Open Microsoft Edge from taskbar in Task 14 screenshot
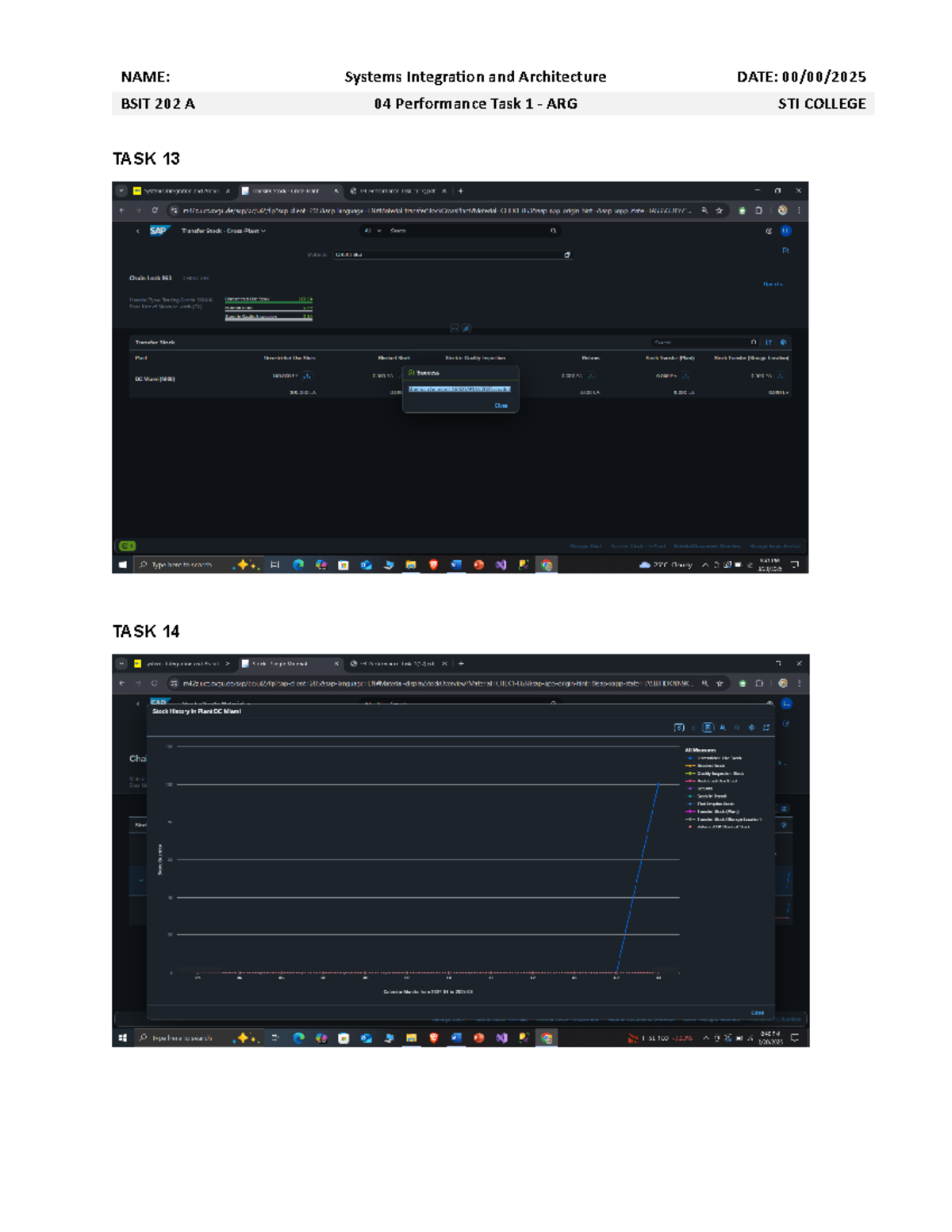The height and width of the screenshot is (1232, 952). [x=298, y=1038]
